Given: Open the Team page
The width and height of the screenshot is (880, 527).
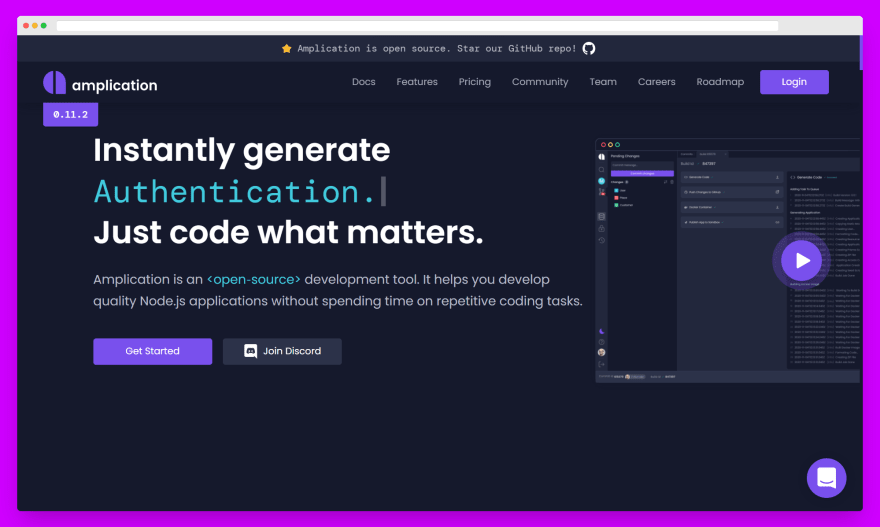Looking at the screenshot, I should click(603, 82).
